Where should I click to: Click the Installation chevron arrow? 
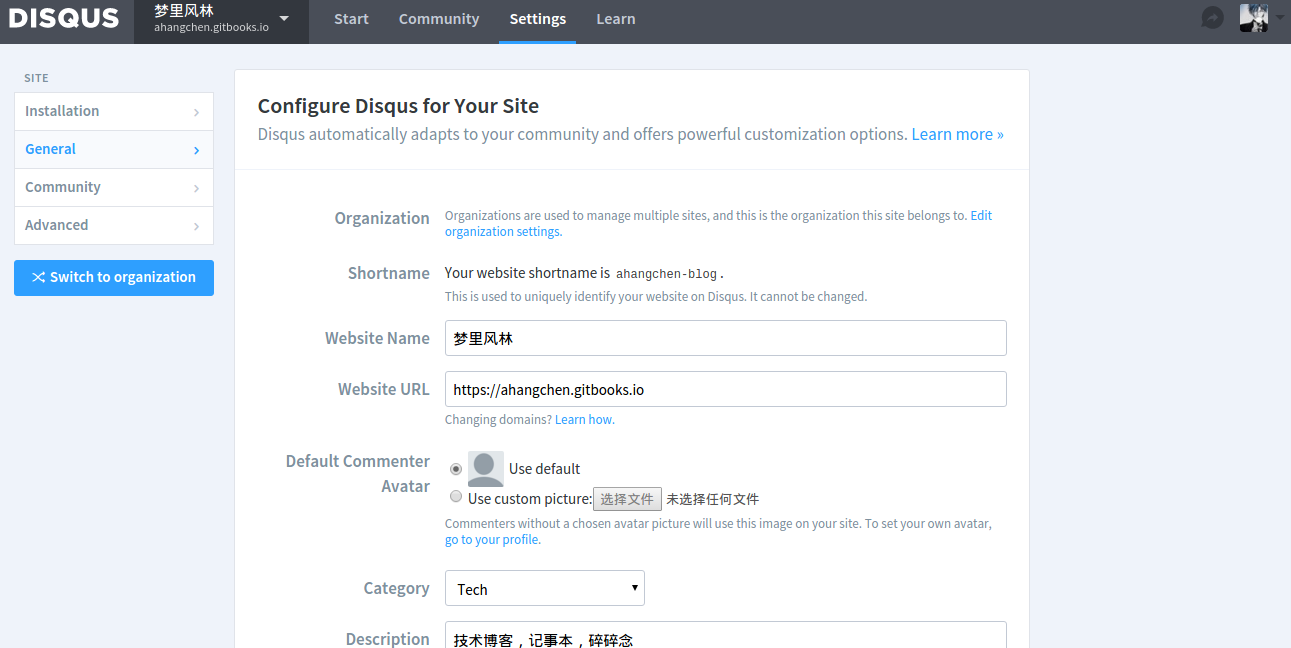[196, 112]
